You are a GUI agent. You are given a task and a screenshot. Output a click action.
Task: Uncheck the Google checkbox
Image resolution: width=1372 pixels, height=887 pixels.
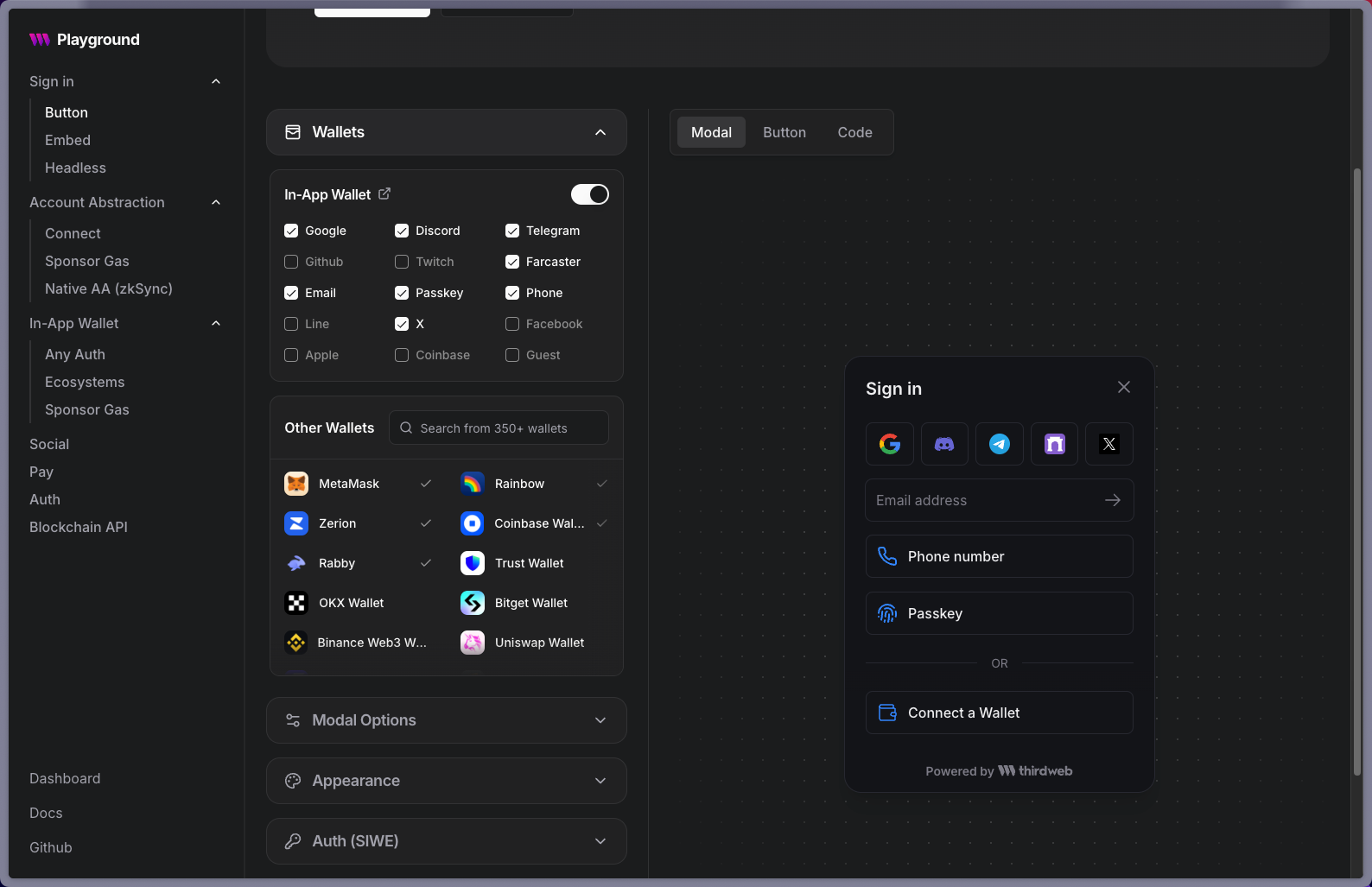click(x=291, y=231)
